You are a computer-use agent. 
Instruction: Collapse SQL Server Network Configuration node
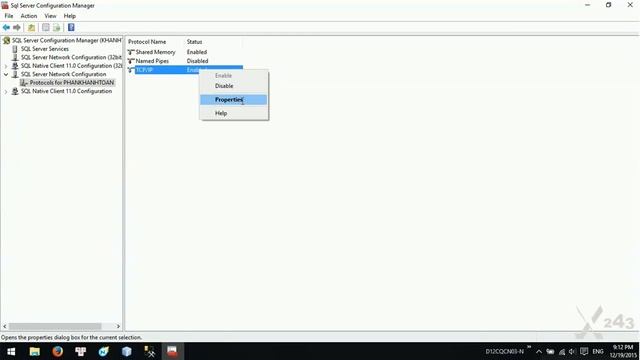(6, 74)
